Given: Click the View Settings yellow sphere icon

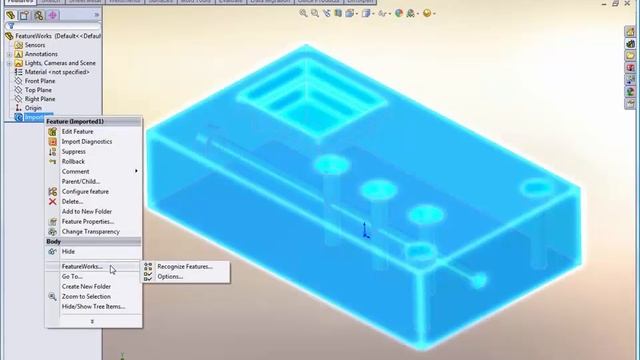Looking at the screenshot, I should click(427, 13).
